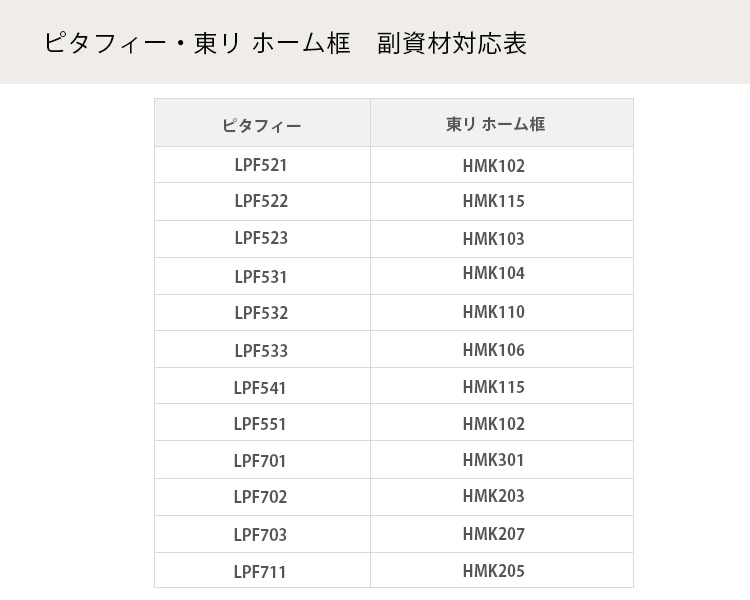Click the ピタフィー・東リ ホーム框 副資材対応表 title
750x600 pixels.
(285, 44)
